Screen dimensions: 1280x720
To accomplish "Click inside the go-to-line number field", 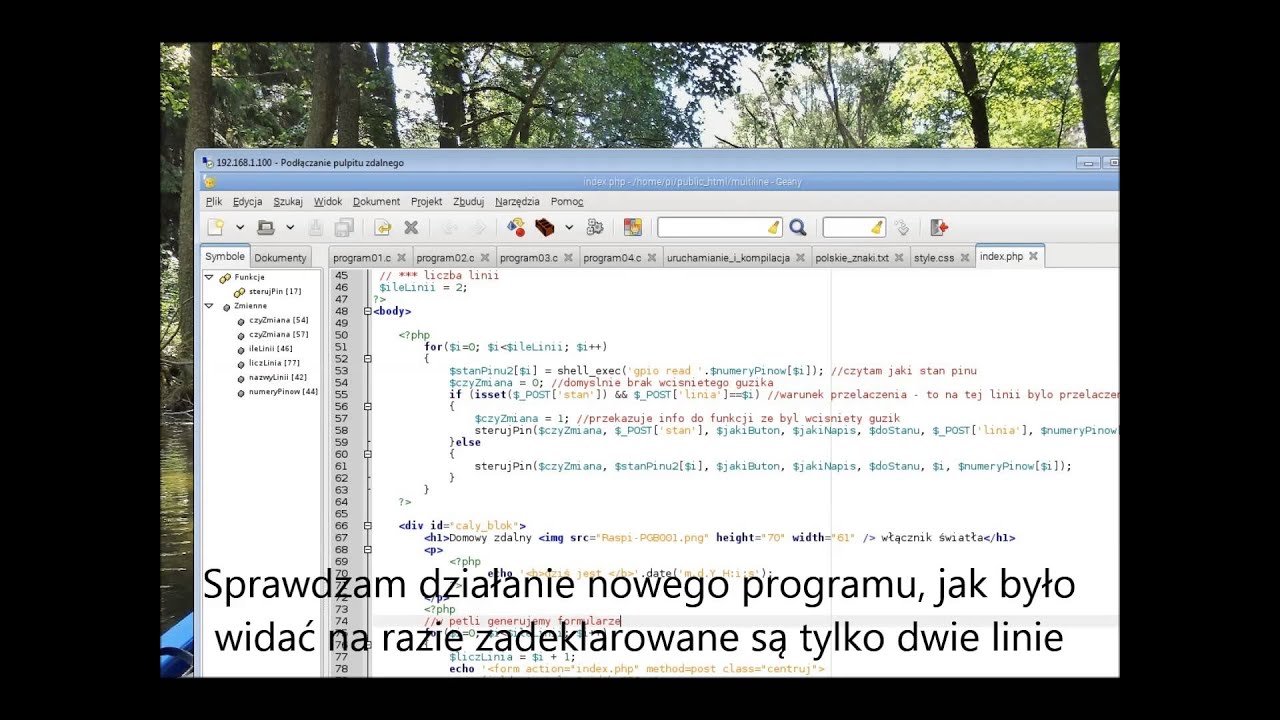I will (846, 228).
